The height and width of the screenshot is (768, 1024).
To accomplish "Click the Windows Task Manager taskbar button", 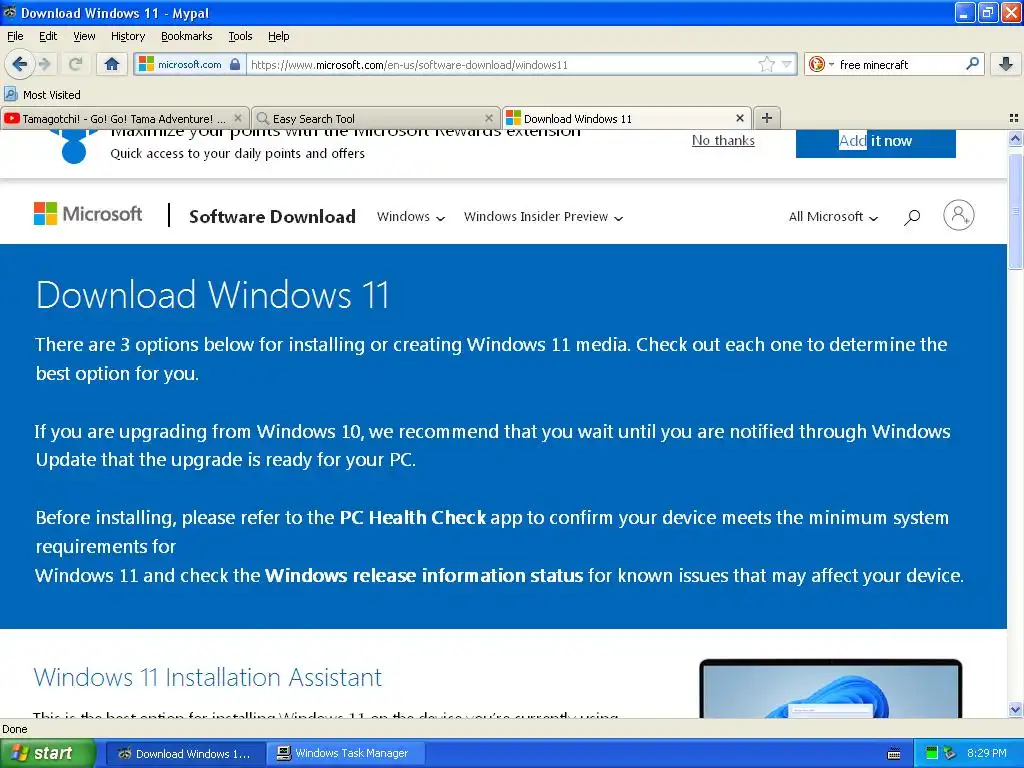I will pyautogui.click(x=347, y=754).
